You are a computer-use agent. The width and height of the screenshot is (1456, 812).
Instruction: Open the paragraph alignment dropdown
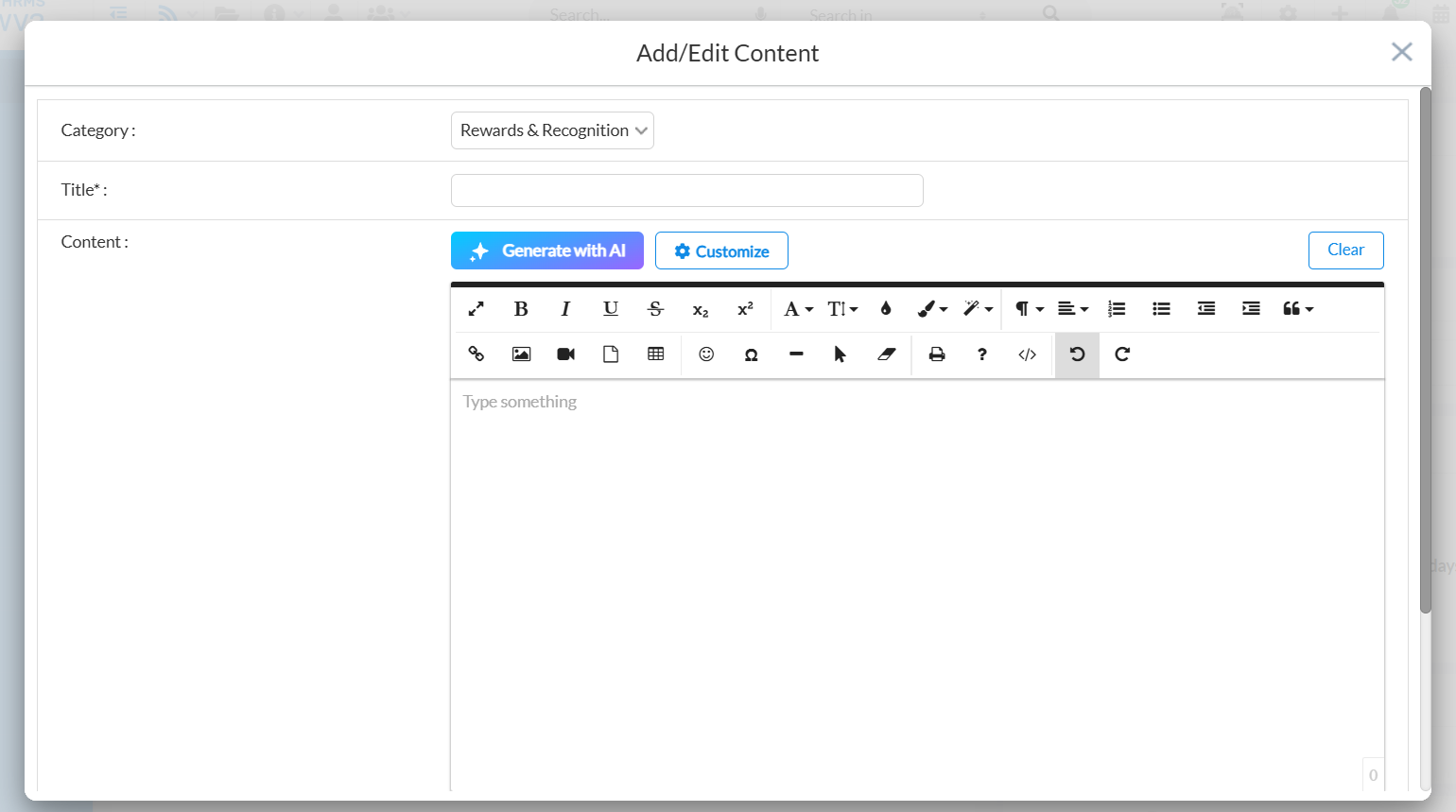click(1072, 309)
